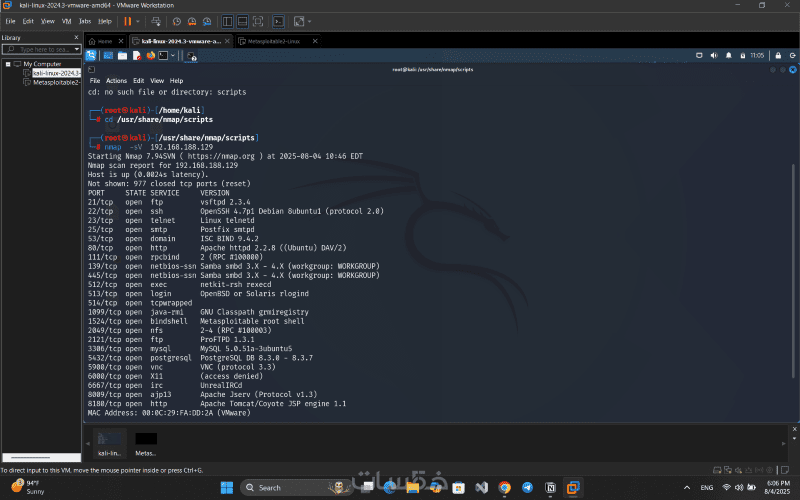Open the terminal File menu
Viewport: 800px width, 500px height.
coord(95,81)
